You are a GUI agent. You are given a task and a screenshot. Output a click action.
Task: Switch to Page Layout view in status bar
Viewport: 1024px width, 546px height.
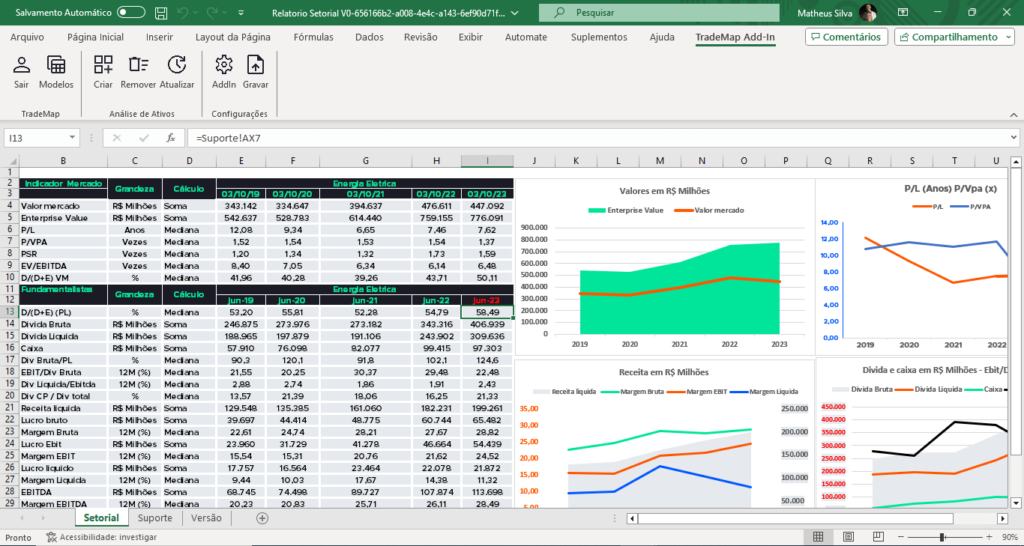point(848,537)
